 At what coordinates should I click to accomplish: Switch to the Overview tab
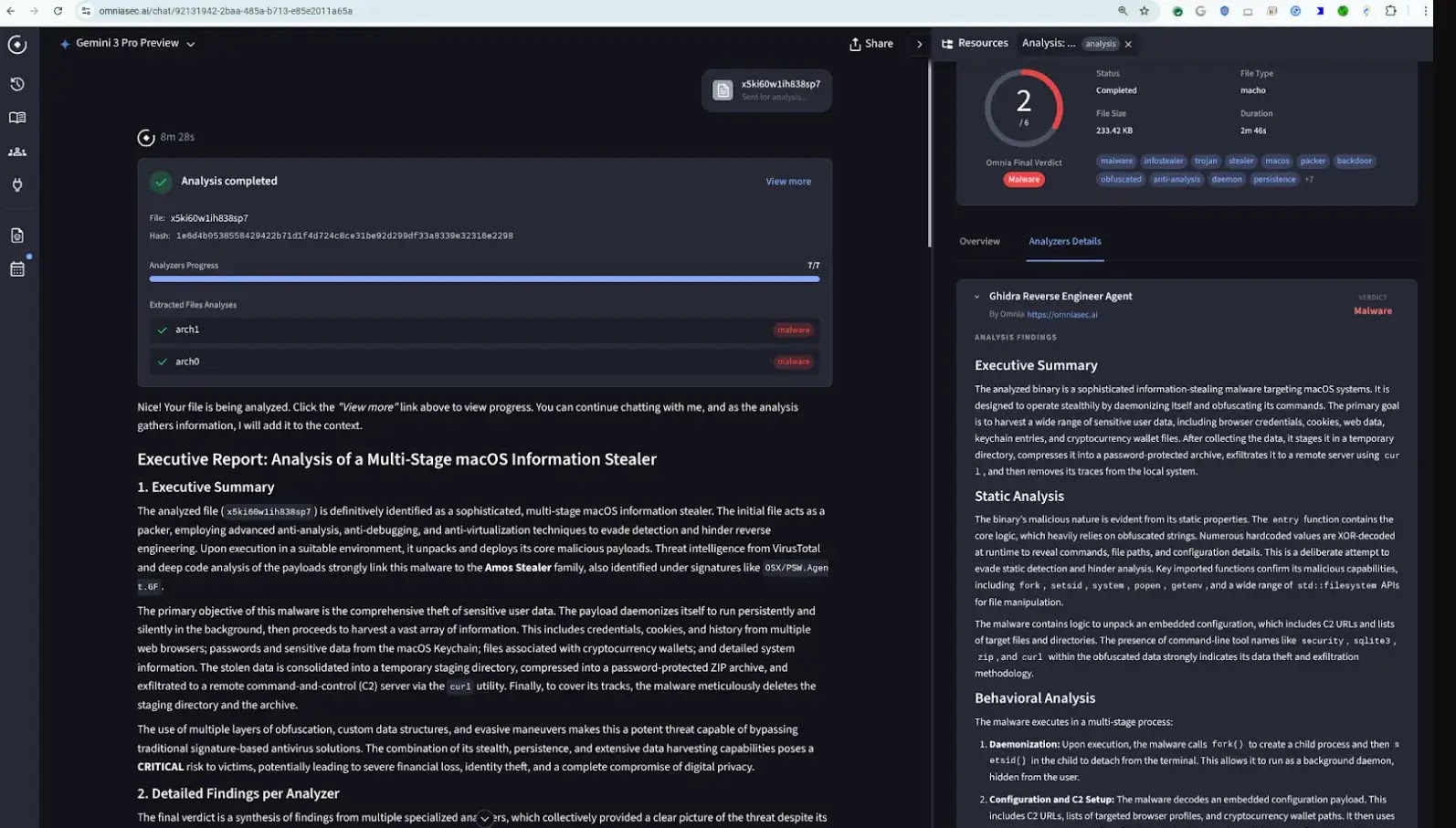[x=979, y=242]
